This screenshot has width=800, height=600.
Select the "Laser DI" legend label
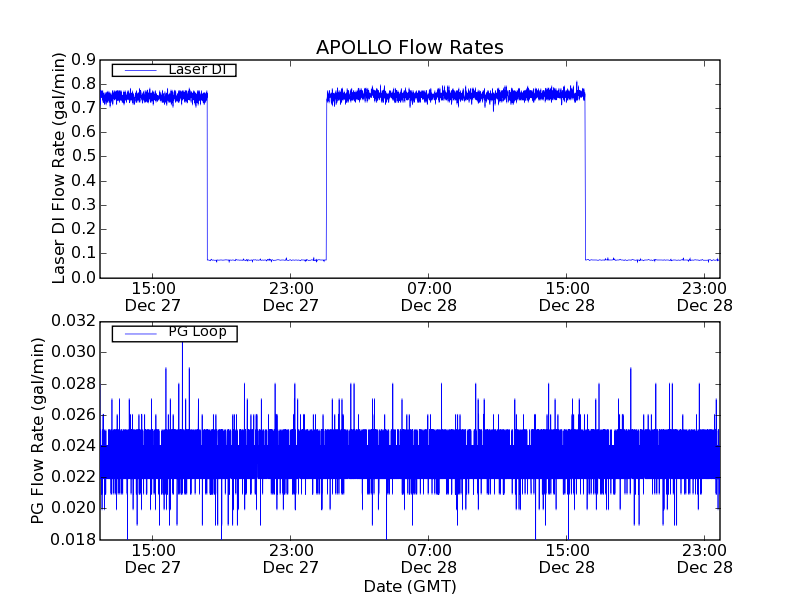point(197,69)
